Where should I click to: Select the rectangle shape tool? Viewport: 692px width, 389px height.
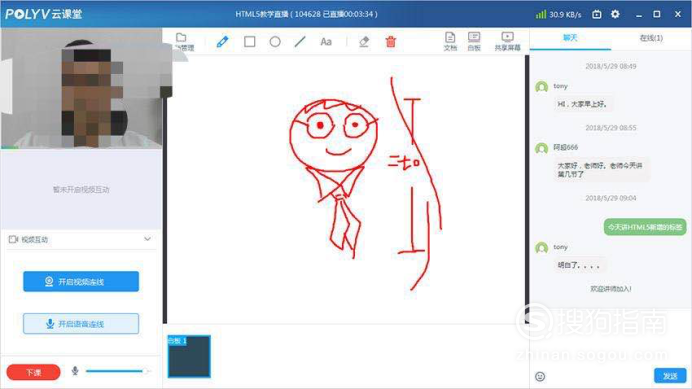click(250, 42)
